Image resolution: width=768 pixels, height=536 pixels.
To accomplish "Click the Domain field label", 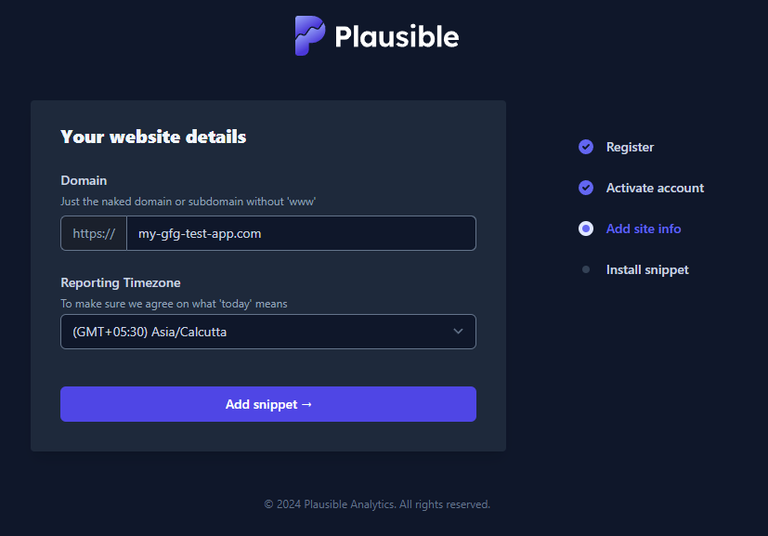I will (83, 181).
